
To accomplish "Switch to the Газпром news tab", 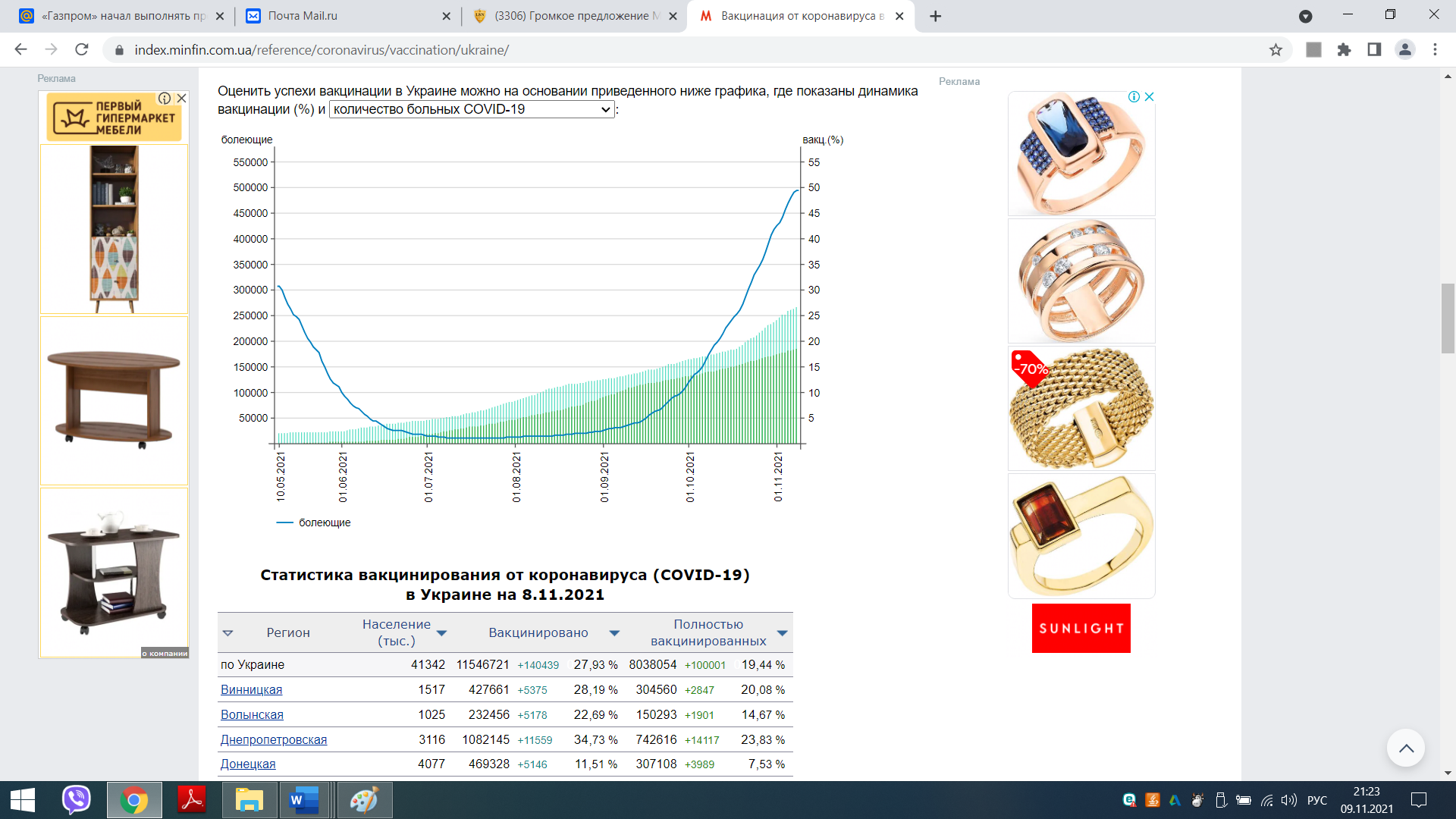I will click(x=121, y=16).
